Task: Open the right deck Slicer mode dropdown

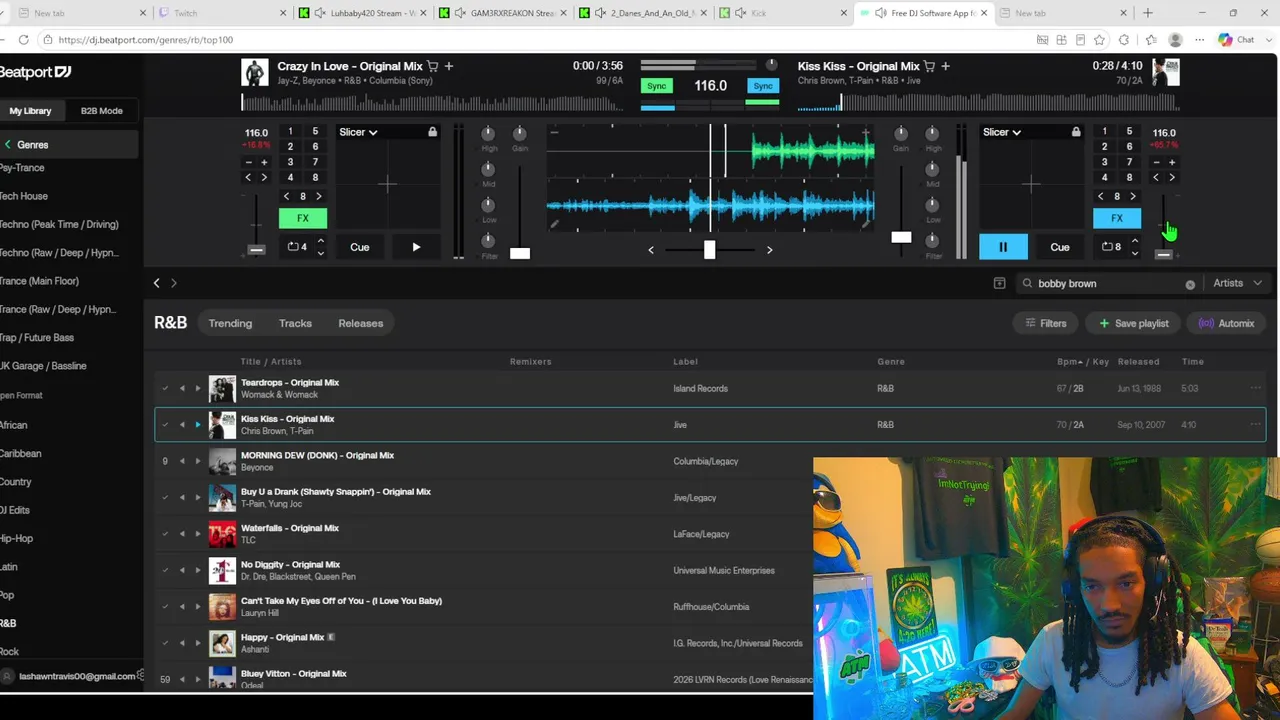Action: click(1001, 132)
